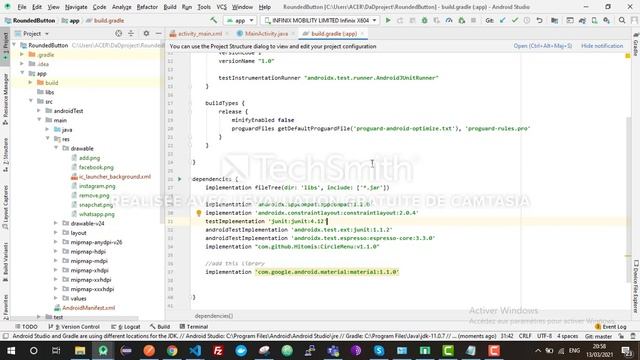The width and height of the screenshot is (640, 360).
Task: Select facebook.png in drawable folder
Action: (x=96, y=167)
